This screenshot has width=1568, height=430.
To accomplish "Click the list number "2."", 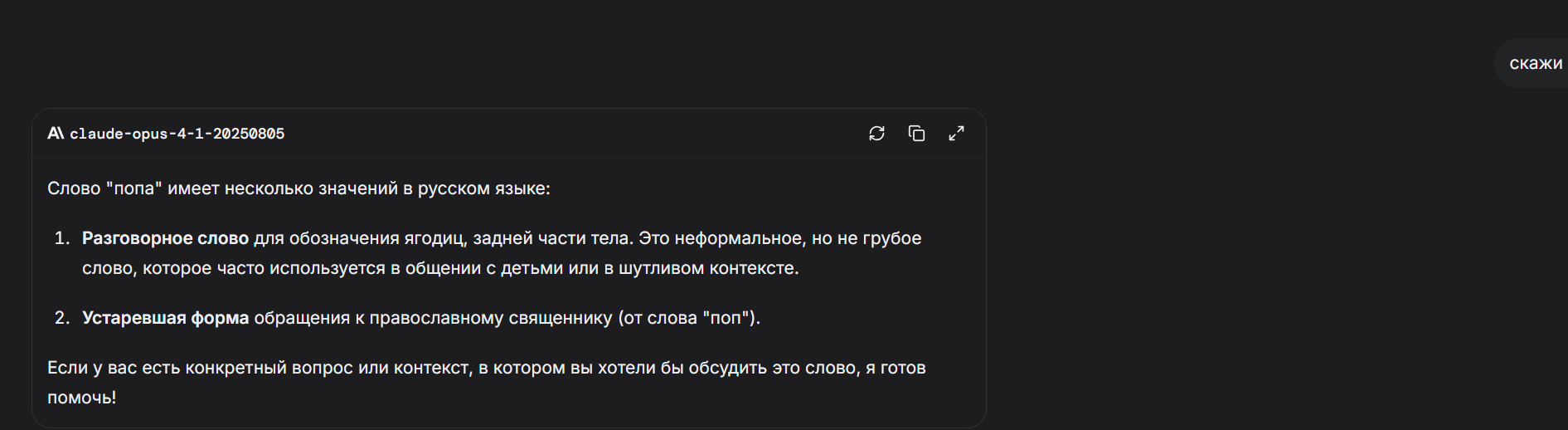I will 61,318.
